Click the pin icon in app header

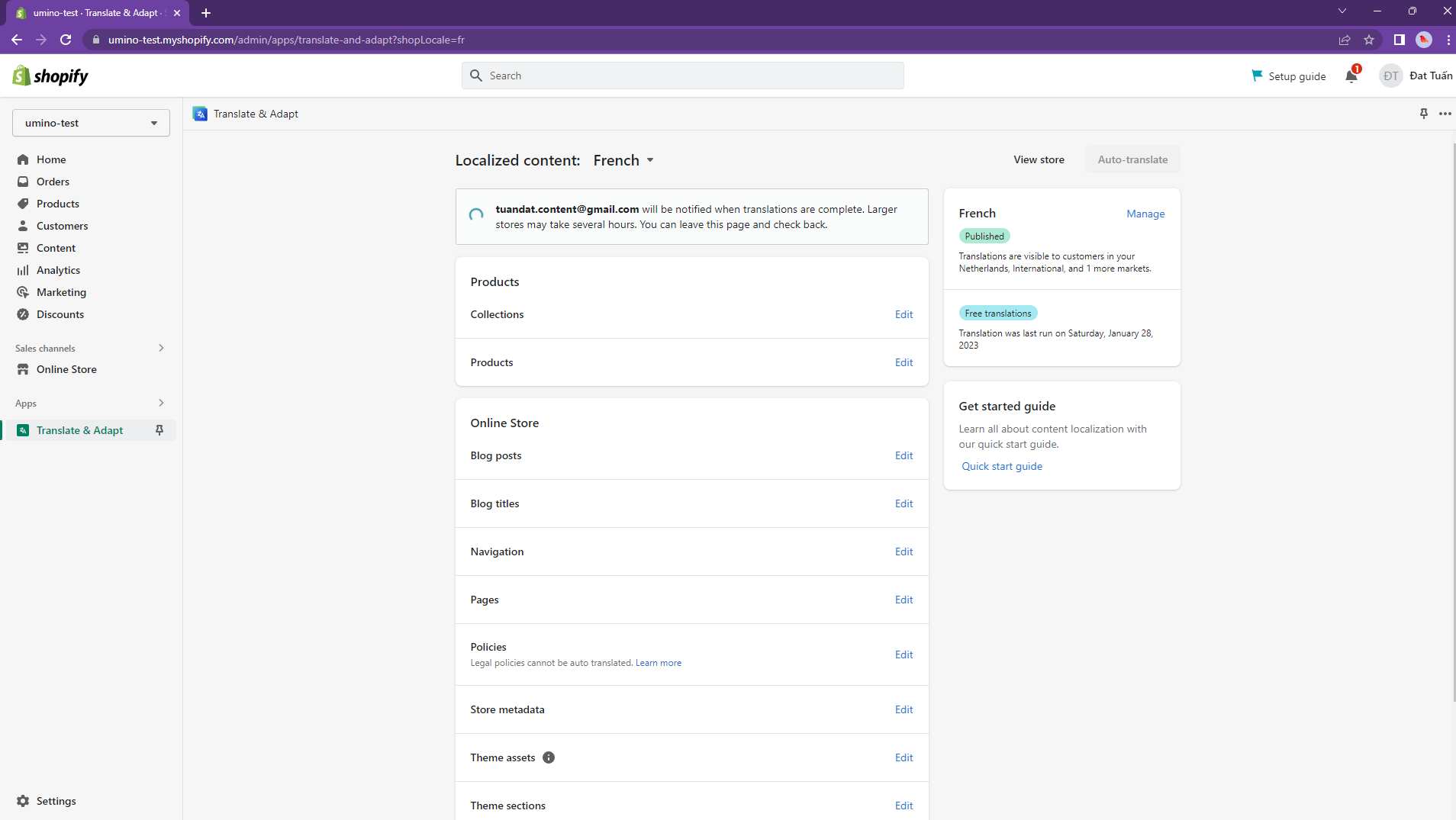coord(1423,114)
